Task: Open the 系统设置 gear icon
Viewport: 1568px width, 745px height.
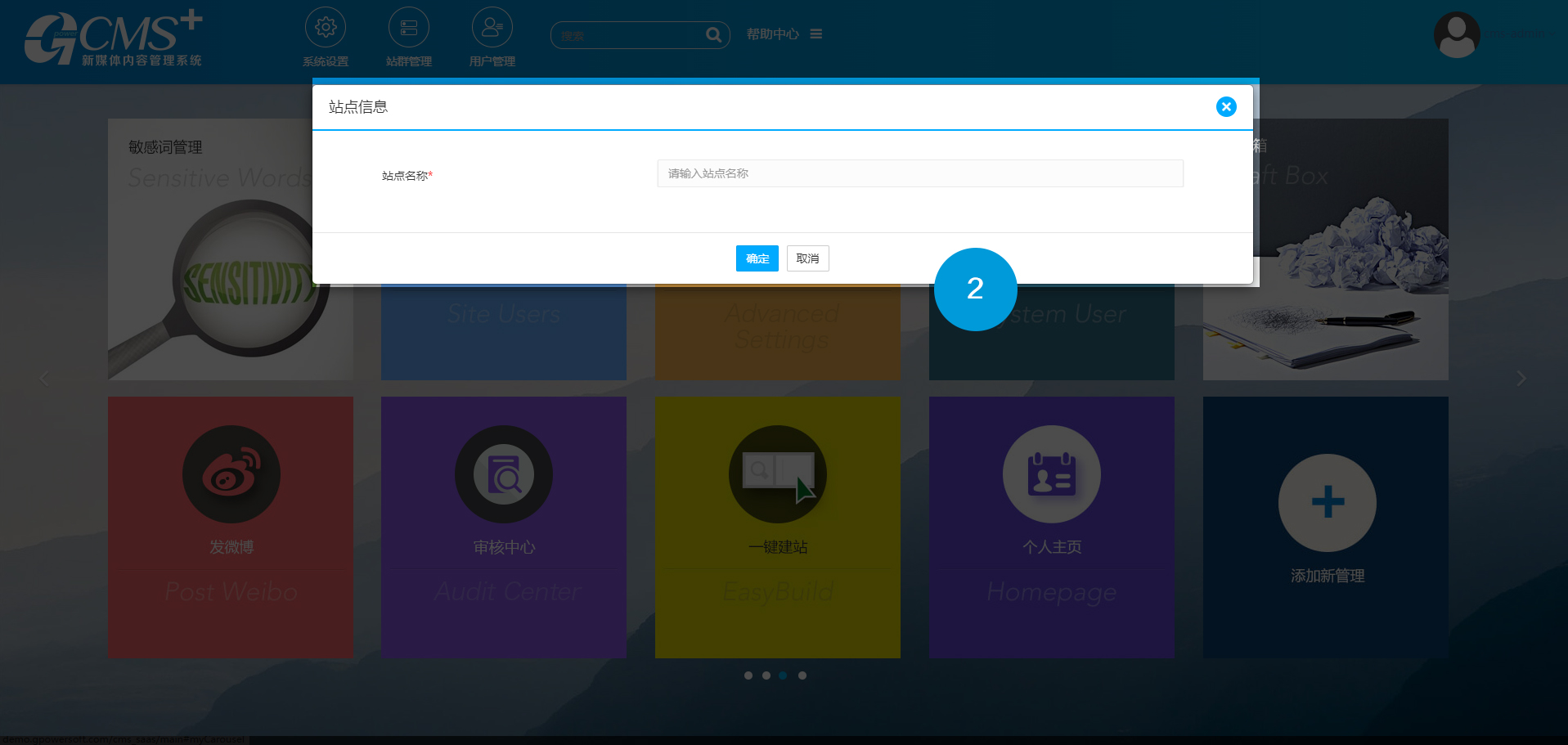Action: 326,28
